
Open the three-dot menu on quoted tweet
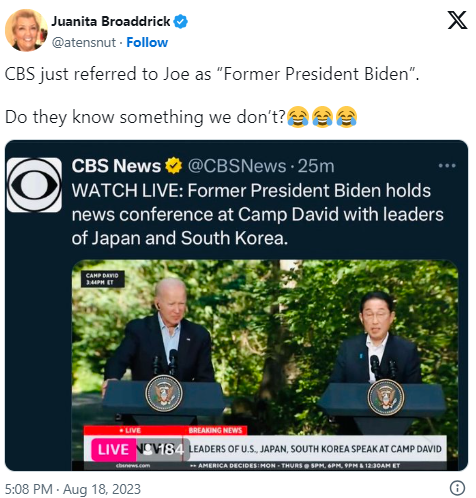(447, 165)
